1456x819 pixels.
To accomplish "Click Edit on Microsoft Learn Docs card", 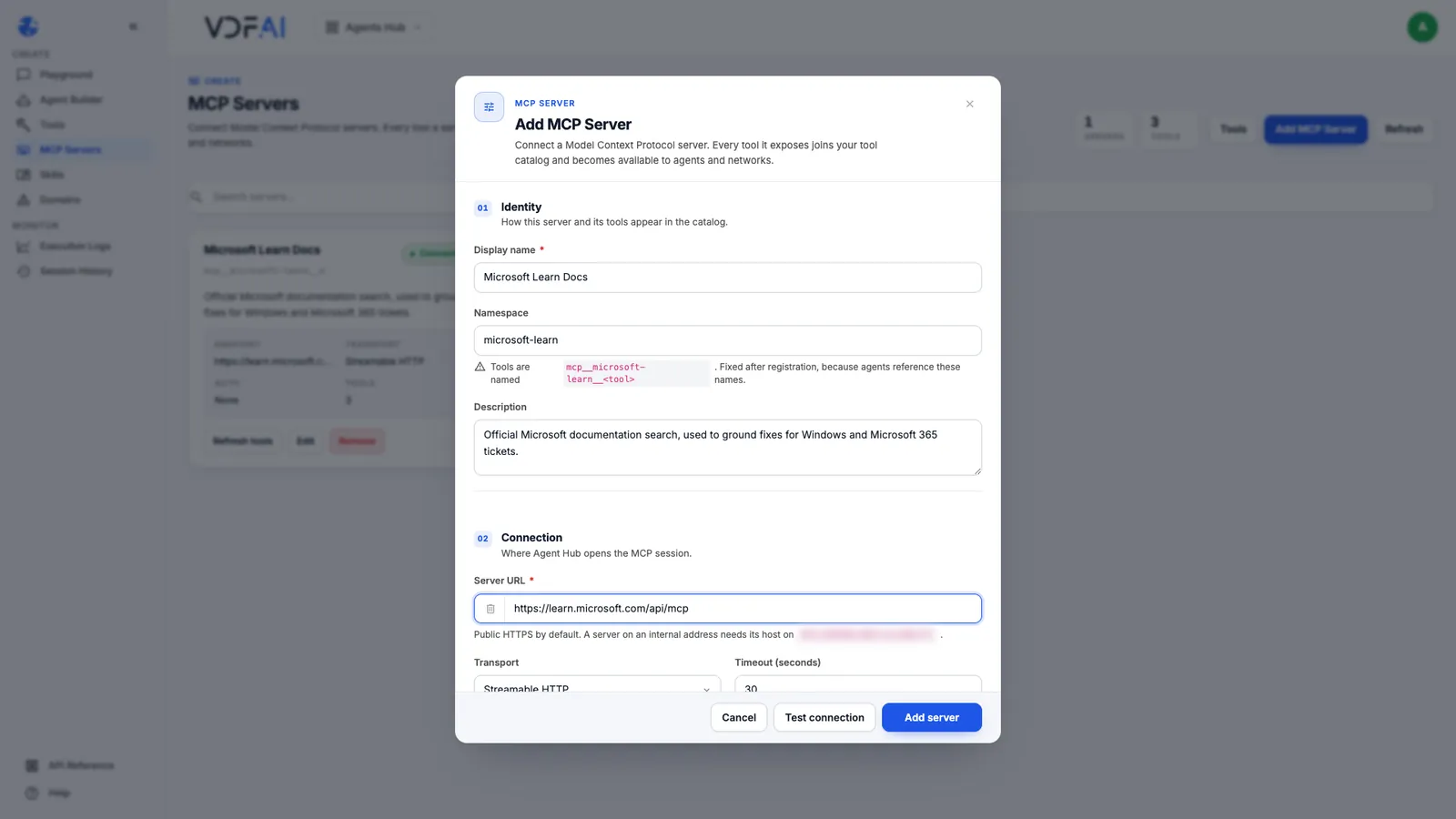I will [306, 441].
